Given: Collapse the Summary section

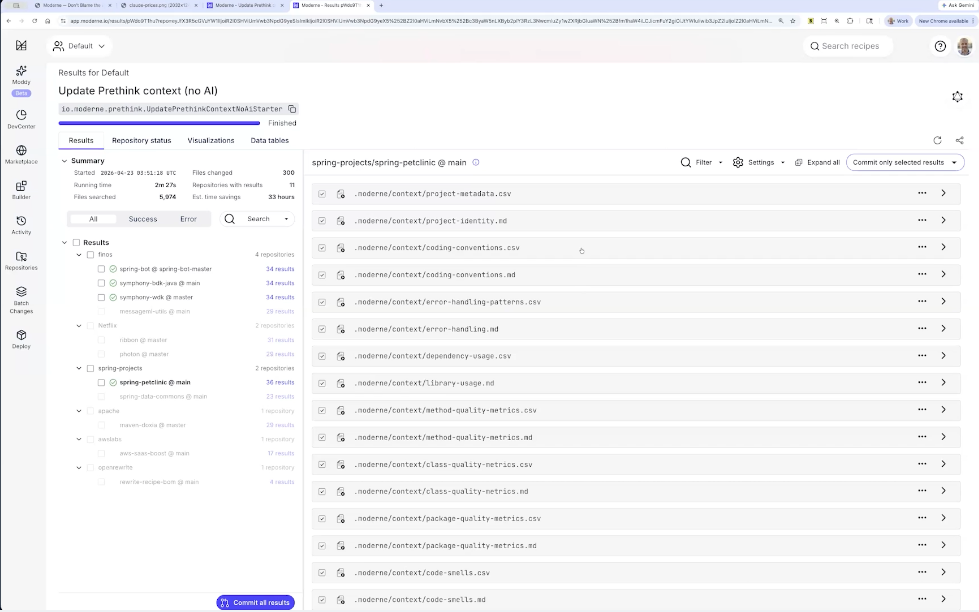Looking at the screenshot, I should pos(64,161).
